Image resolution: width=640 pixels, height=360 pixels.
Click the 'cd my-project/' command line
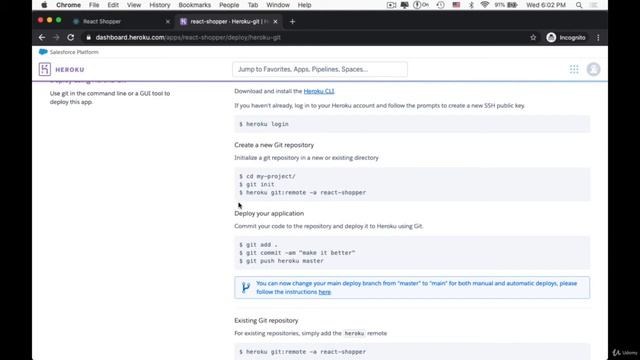click(x=267, y=176)
